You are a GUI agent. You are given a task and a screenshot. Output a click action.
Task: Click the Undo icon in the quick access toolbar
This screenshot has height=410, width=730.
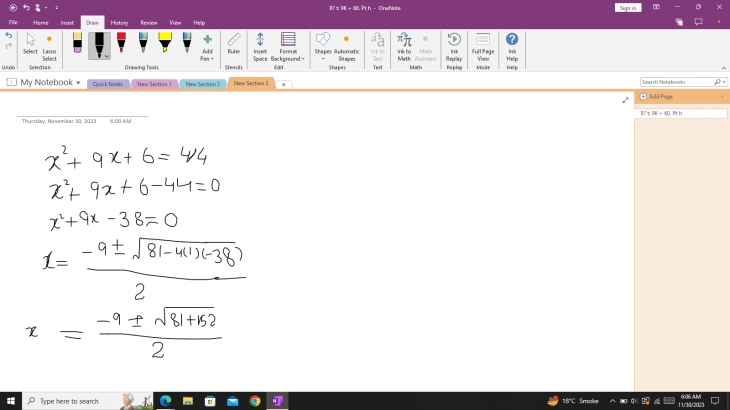27,7
